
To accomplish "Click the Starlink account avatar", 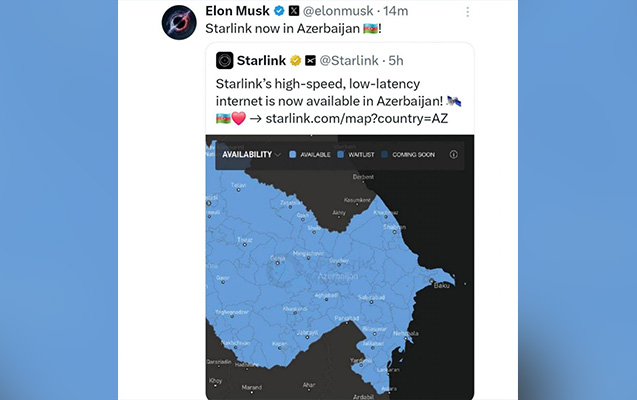I will (225, 61).
